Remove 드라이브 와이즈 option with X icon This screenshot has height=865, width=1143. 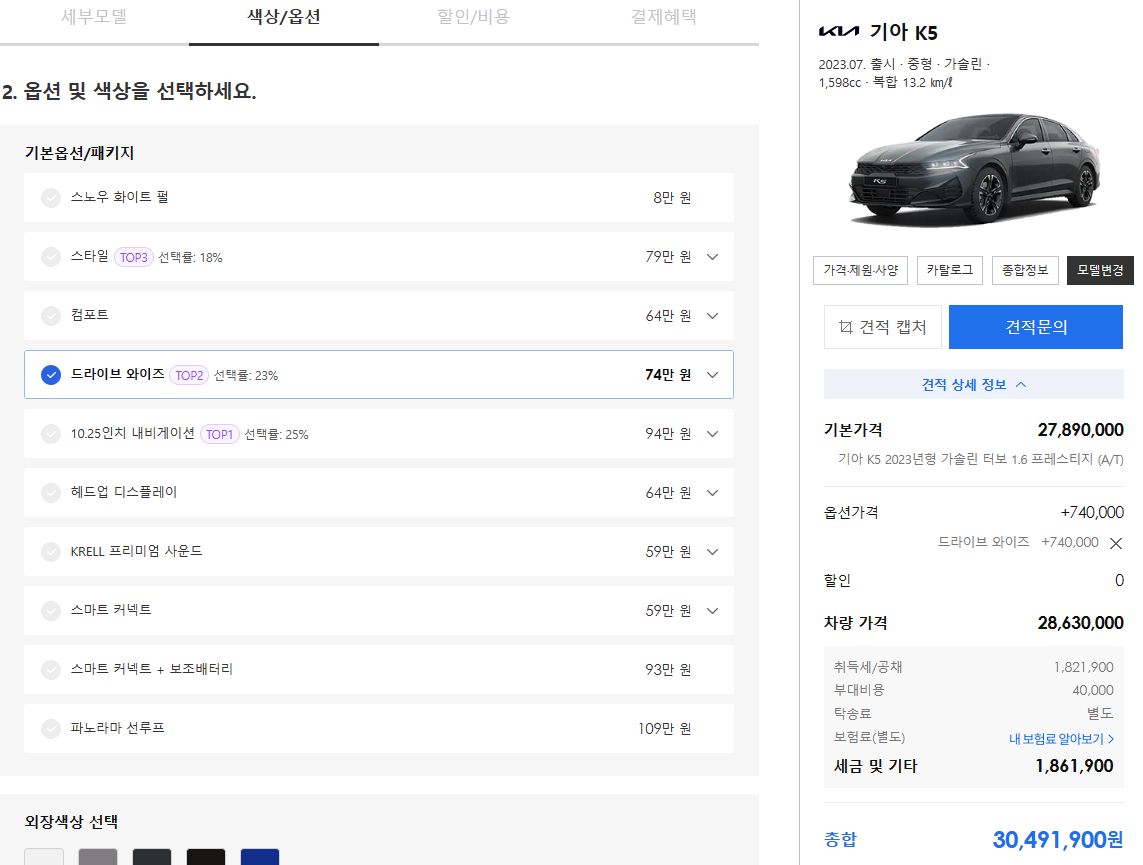tap(1115, 543)
